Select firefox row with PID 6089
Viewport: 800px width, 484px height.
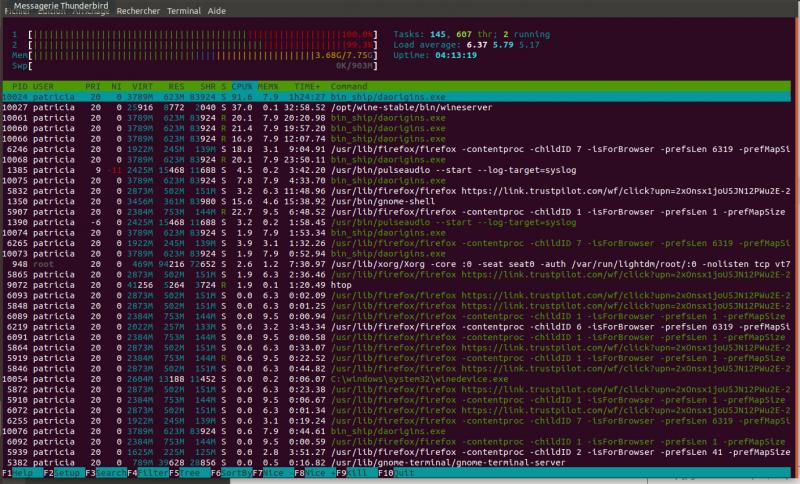pyautogui.click(x=396, y=316)
